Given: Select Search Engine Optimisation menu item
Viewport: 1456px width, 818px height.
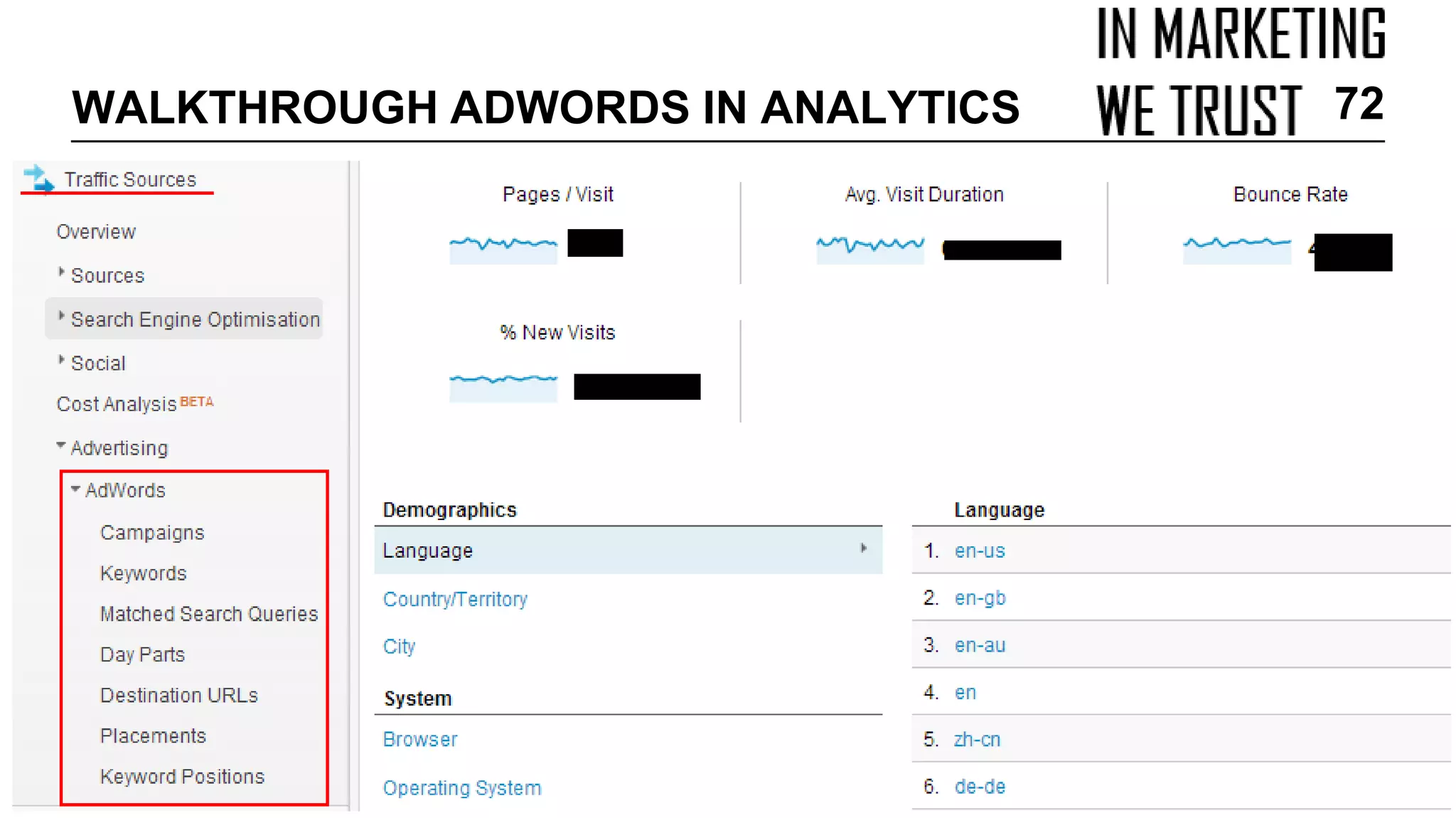Looking at the screenshot, I should [196, 319].
